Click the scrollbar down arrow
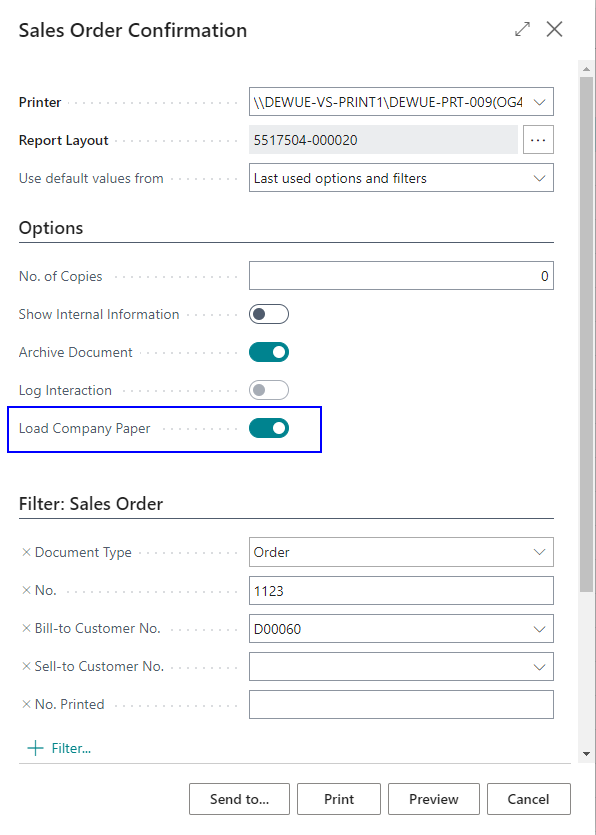Image resolution: width=596 pixels, height=835 pixels. point(586,754)
